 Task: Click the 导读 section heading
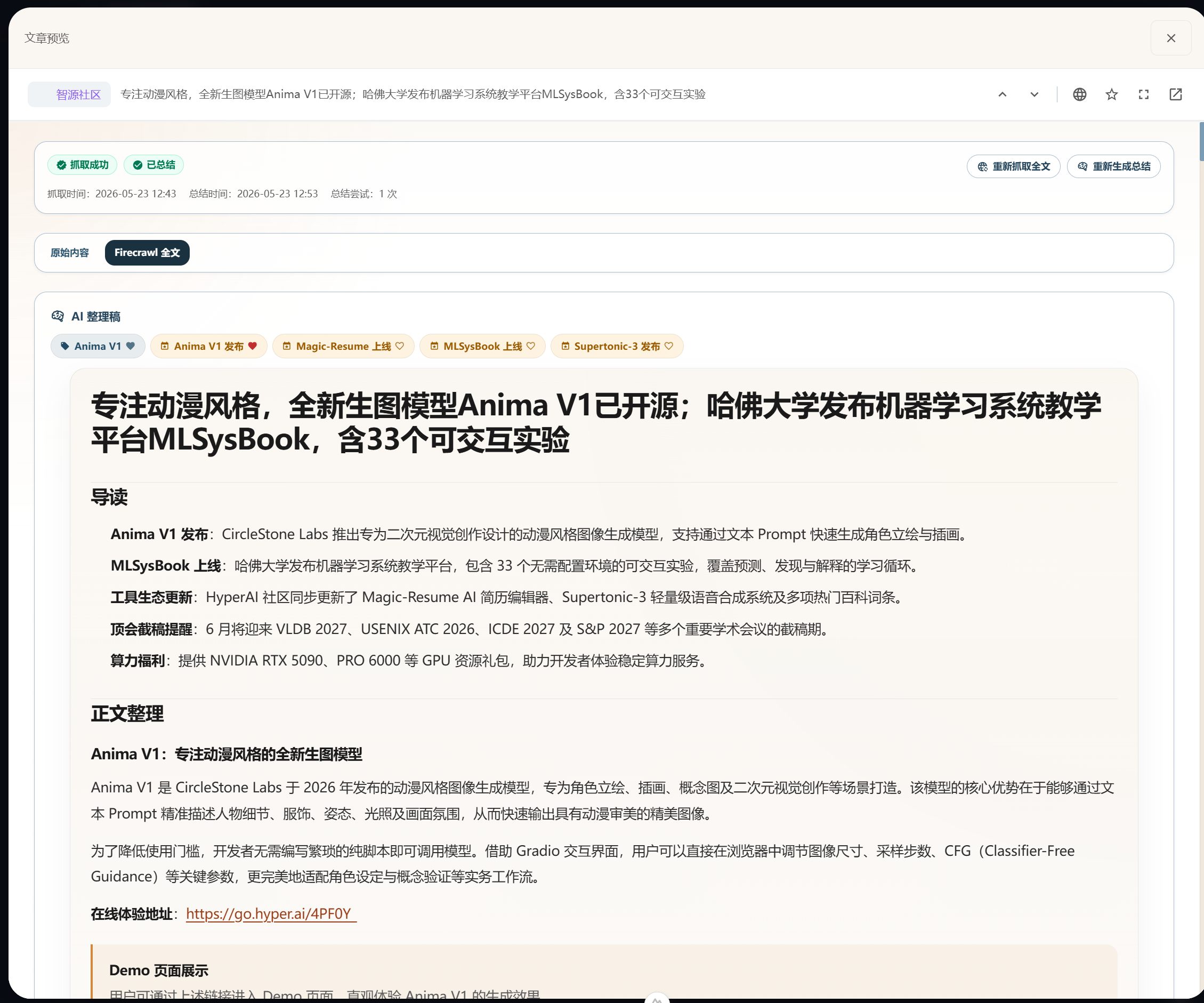pos(109,496)
